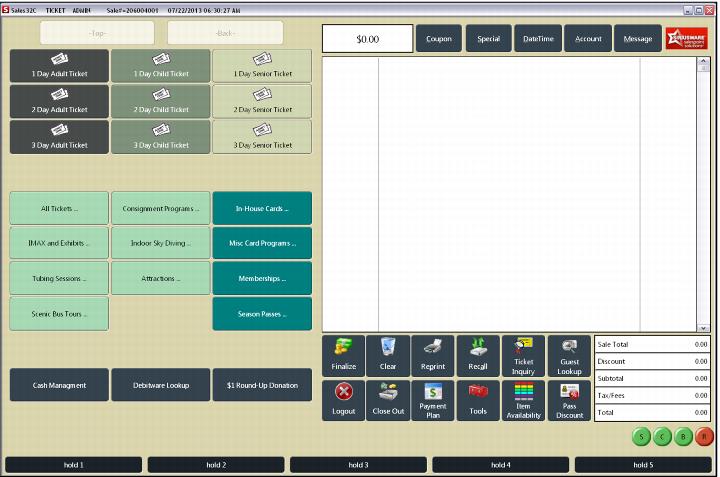Click the green C round button
This screenshot has width=720, height=477.
[662, 437]
